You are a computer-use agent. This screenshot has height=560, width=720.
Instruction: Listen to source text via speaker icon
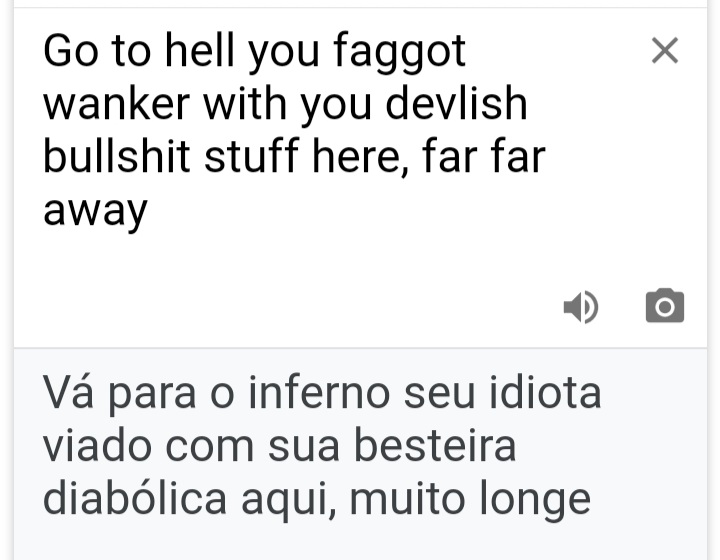[x=581, y=307]
